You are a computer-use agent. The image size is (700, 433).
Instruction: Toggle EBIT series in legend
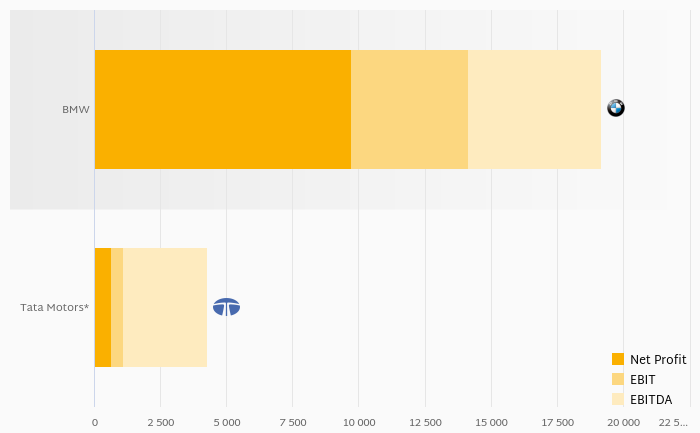(641, 379)
